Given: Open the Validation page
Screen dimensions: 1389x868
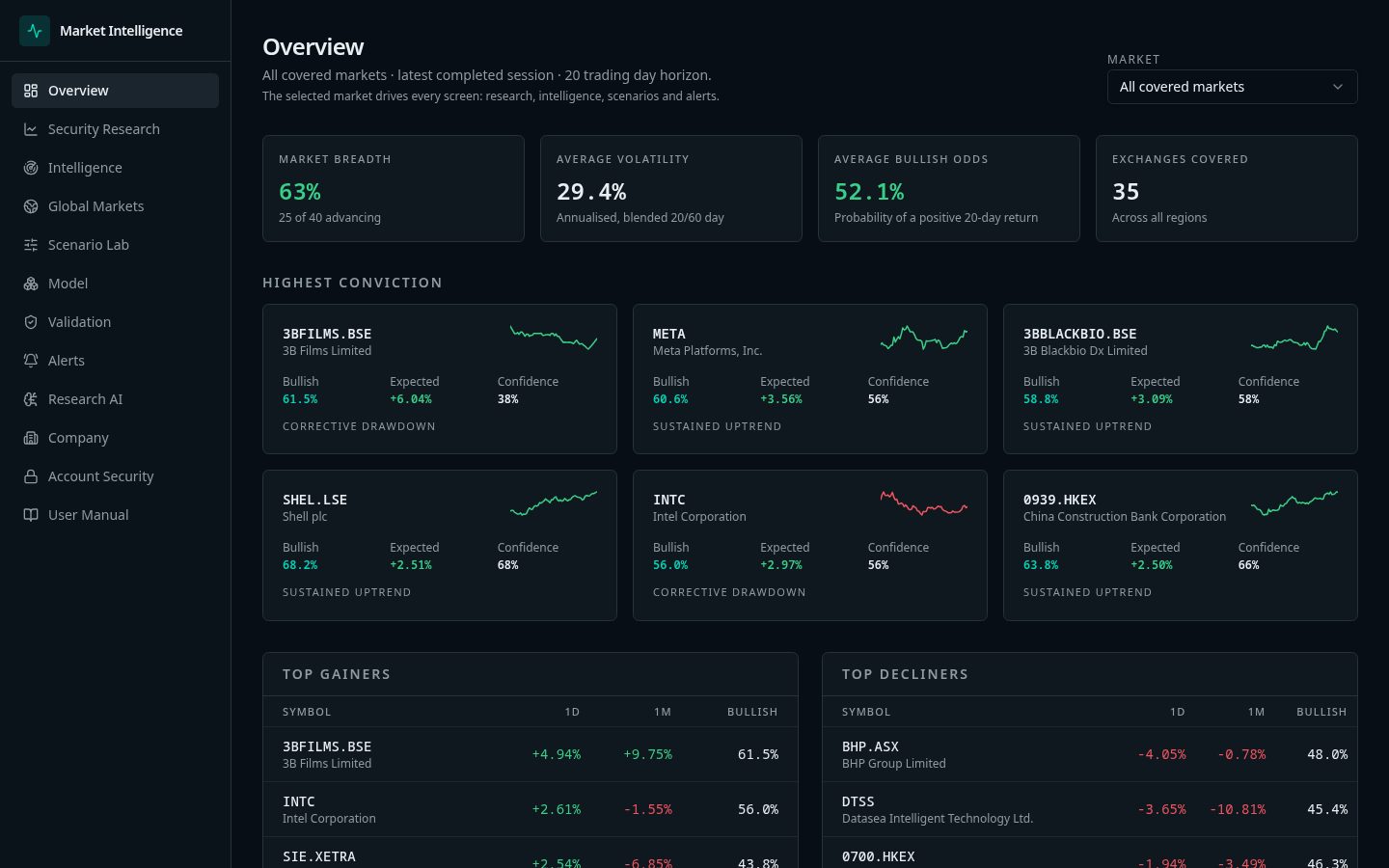Looking at the screenshot, I should pos(115,322).
